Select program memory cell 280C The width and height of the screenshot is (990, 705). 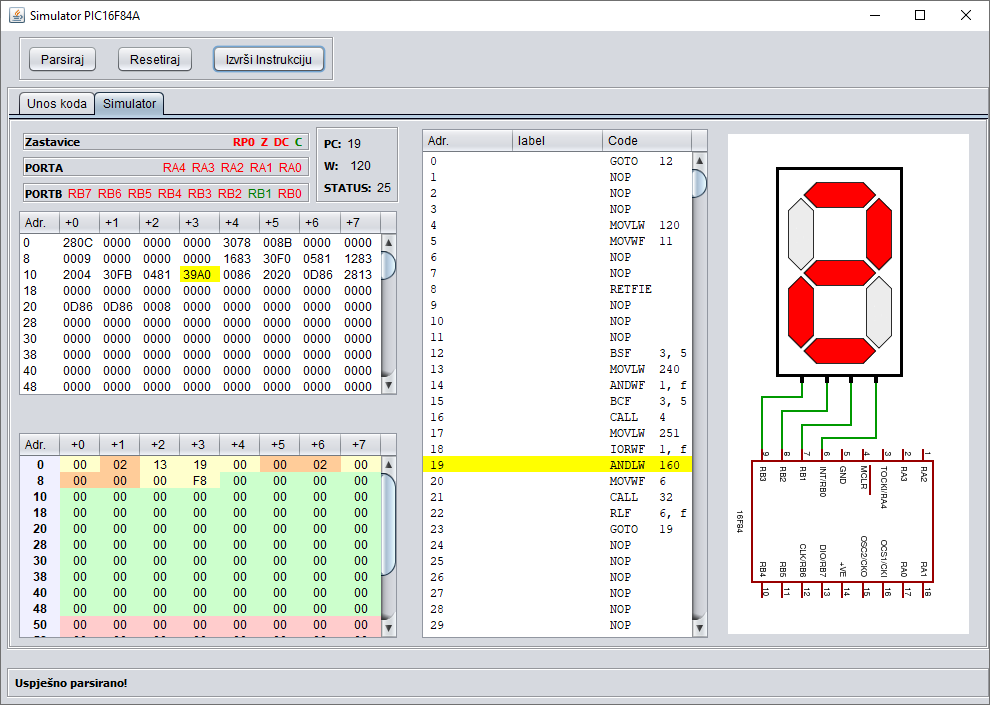(79, 242)
